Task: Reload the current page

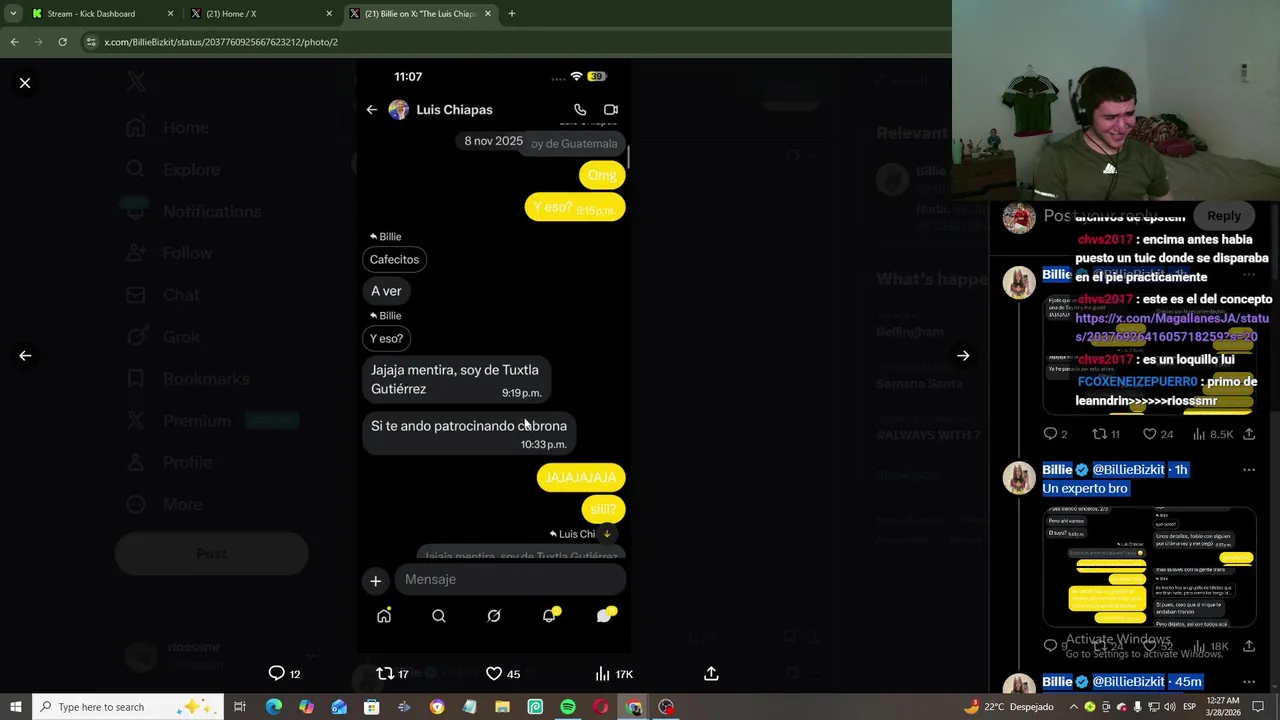Action: tap(62, 42)
